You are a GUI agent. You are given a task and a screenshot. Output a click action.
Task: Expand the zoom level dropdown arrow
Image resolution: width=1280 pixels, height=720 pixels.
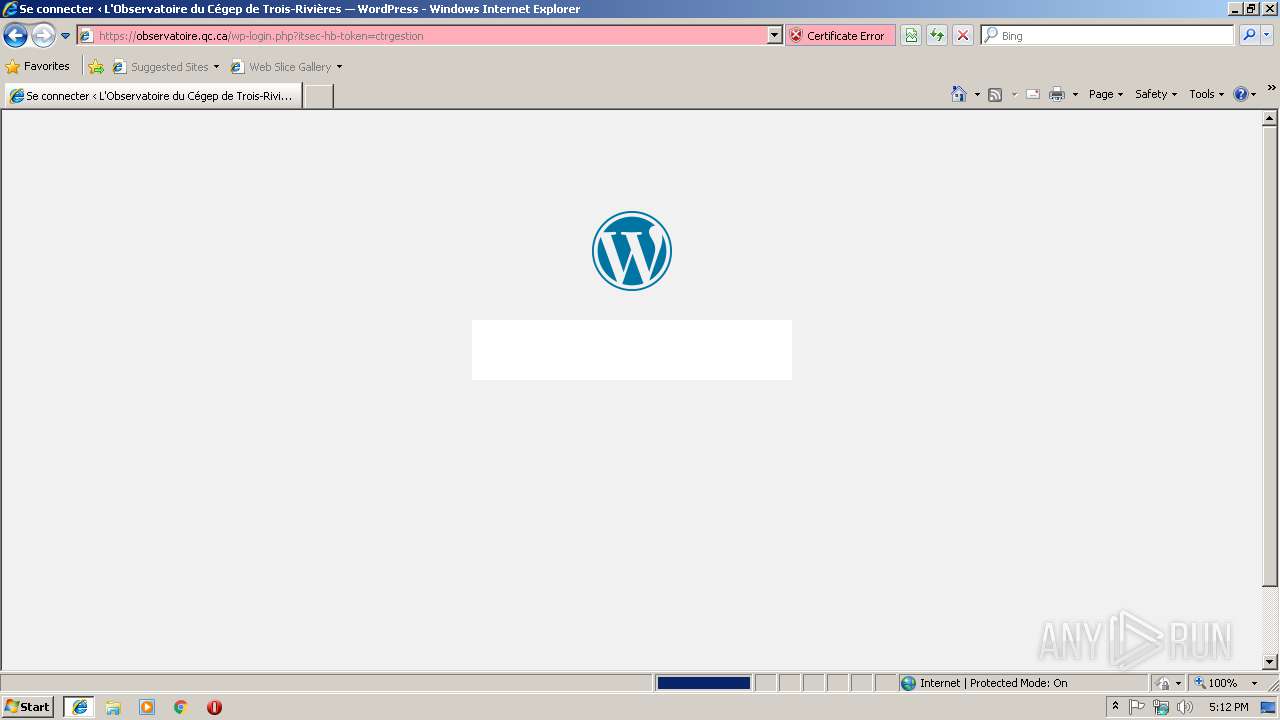point(1254,683)
